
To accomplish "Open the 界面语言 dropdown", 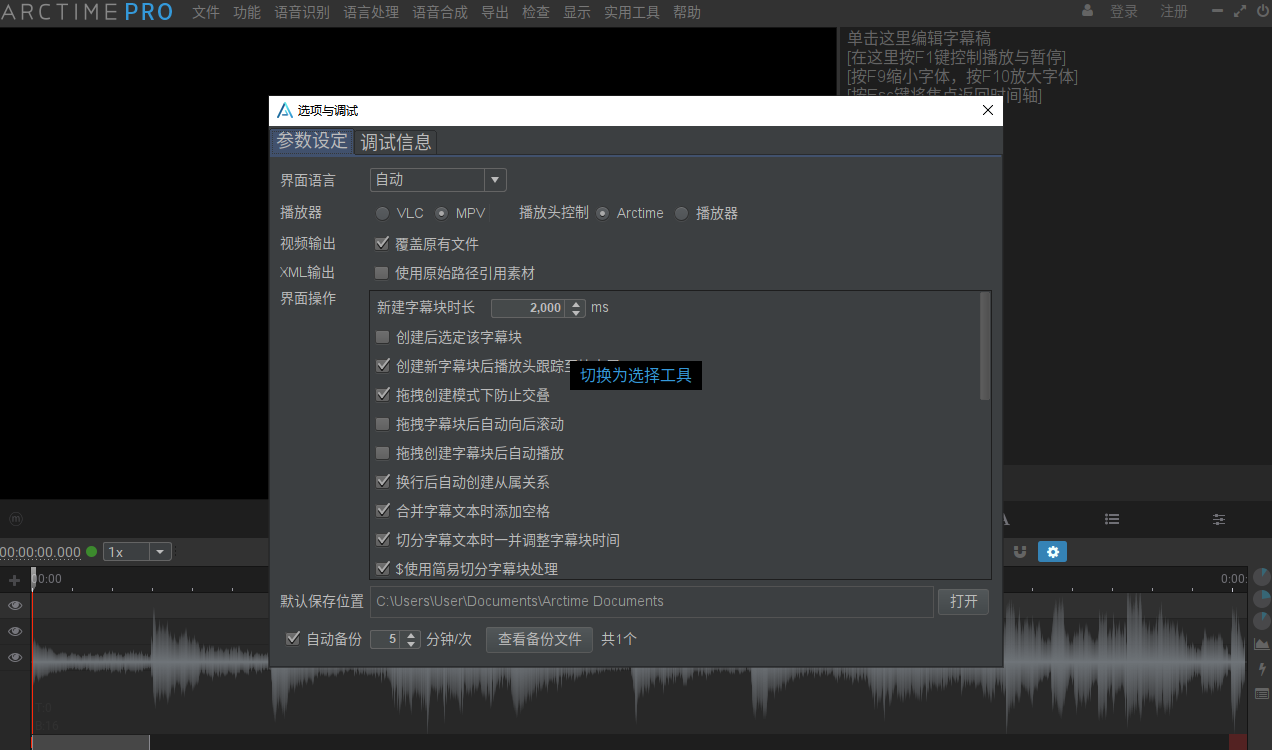I will click(495, 179).
